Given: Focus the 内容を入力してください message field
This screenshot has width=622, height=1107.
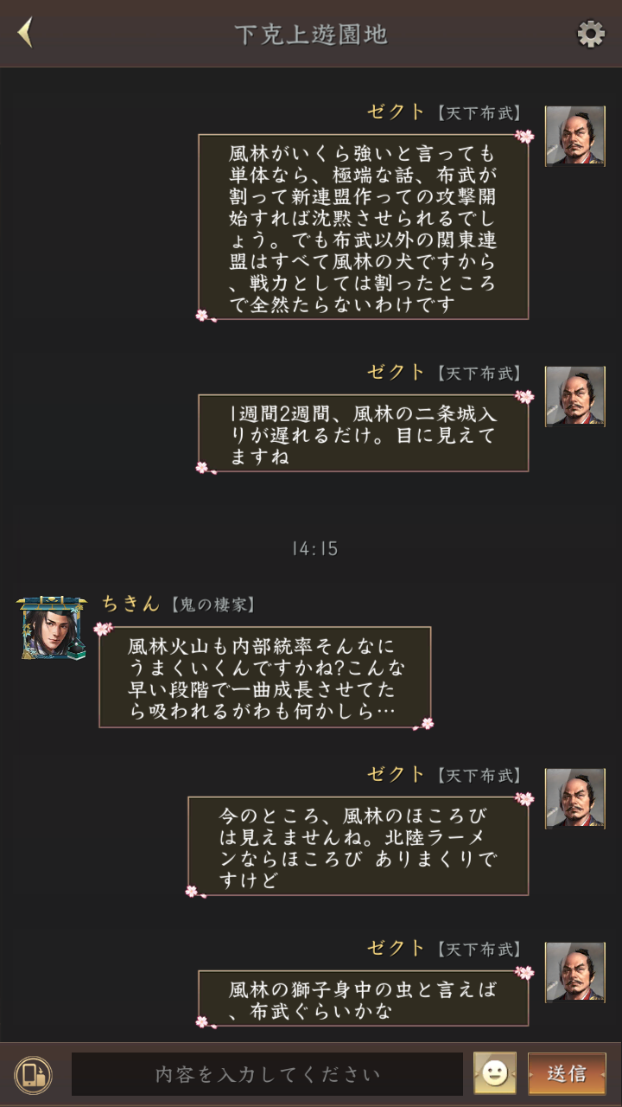Looking at the screenshot, I should click(x=268, y=1075).
